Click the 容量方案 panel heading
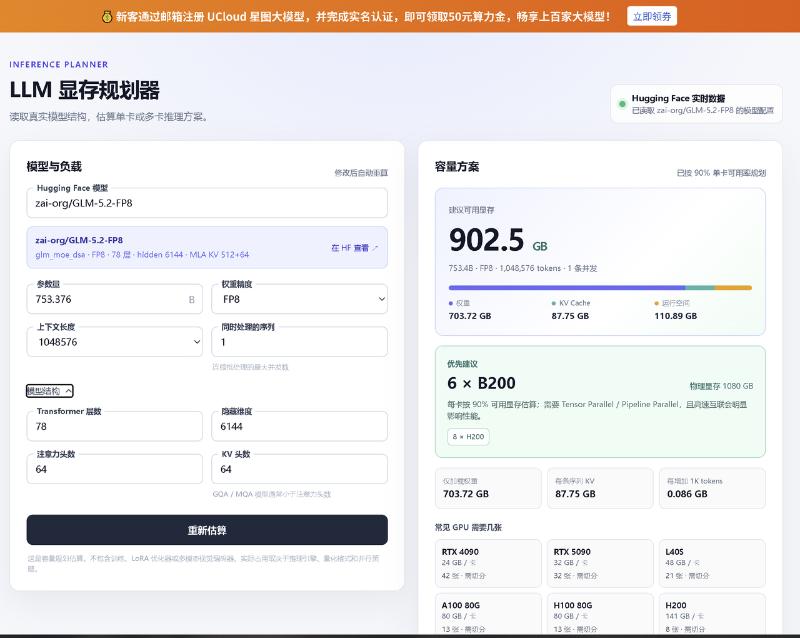800x638 pixels. click(x=457, y=166)
